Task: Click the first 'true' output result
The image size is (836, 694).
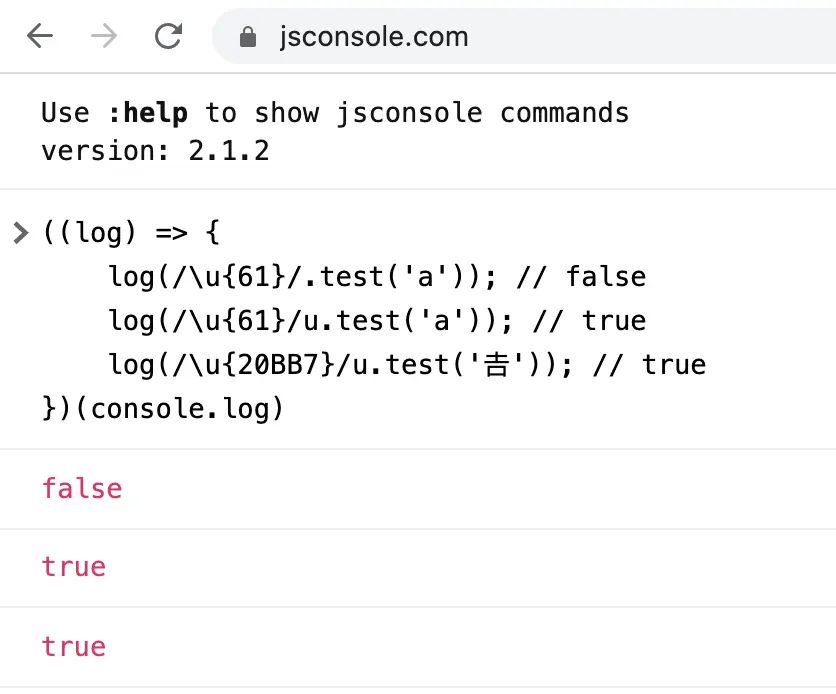Action: coord(74,567)
